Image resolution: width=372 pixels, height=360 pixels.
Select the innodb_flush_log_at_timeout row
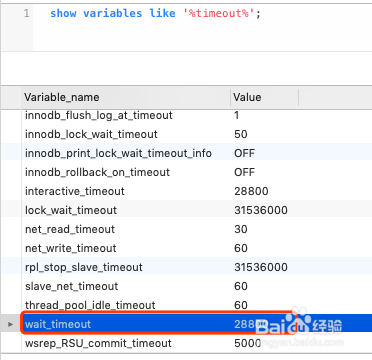point(187,115)
